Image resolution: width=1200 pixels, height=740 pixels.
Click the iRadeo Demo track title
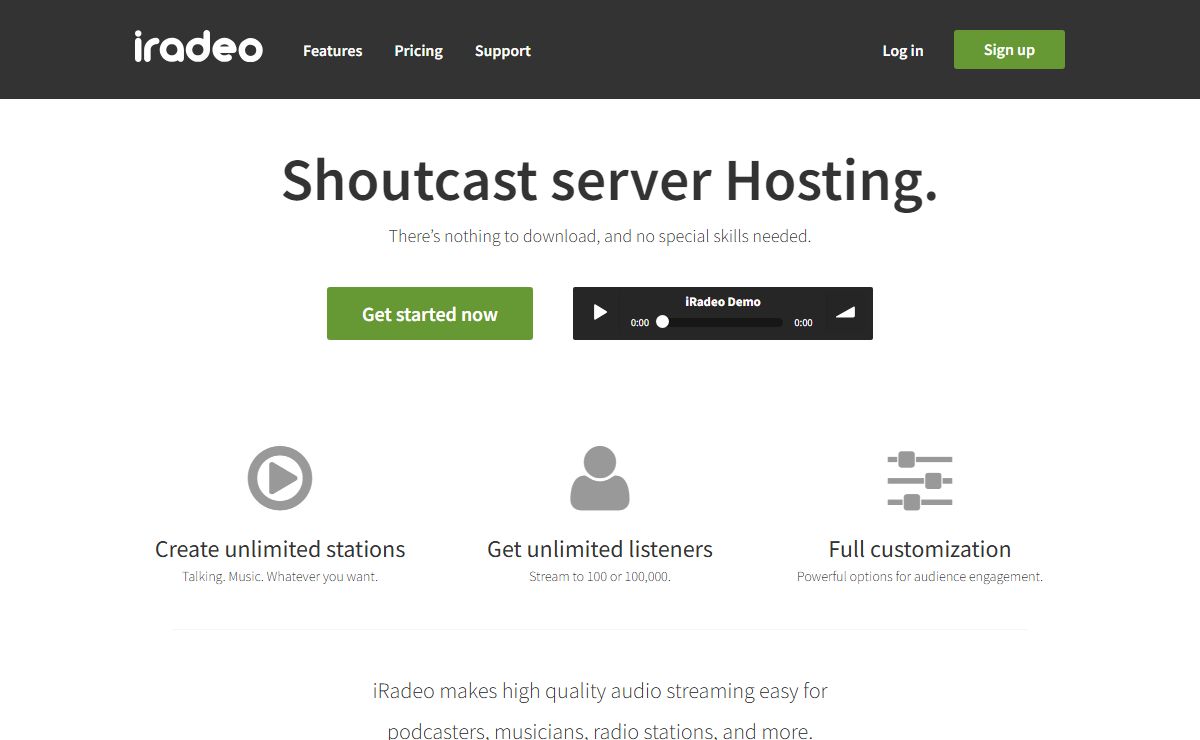[723, 301]
